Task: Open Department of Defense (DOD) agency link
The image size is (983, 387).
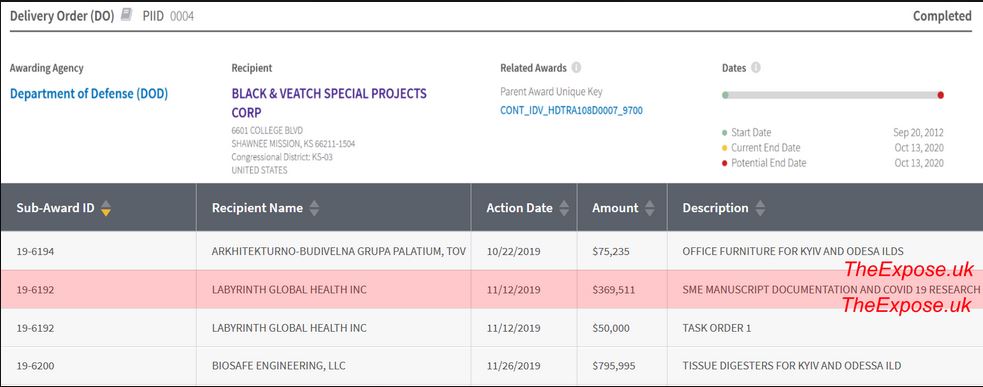Action: coord(89,94)
